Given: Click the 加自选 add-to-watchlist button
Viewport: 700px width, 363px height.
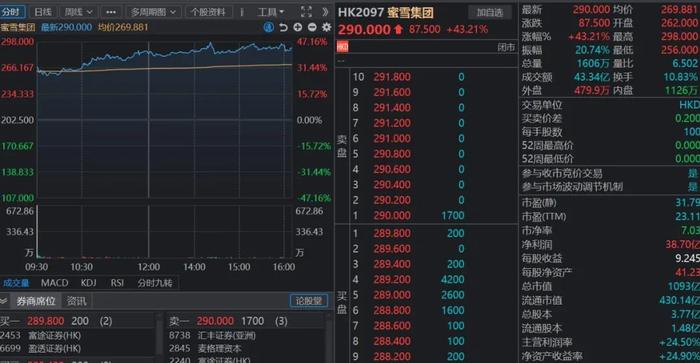Looking at the screenshot, I should pyautogui.click(x=490, y=13).
